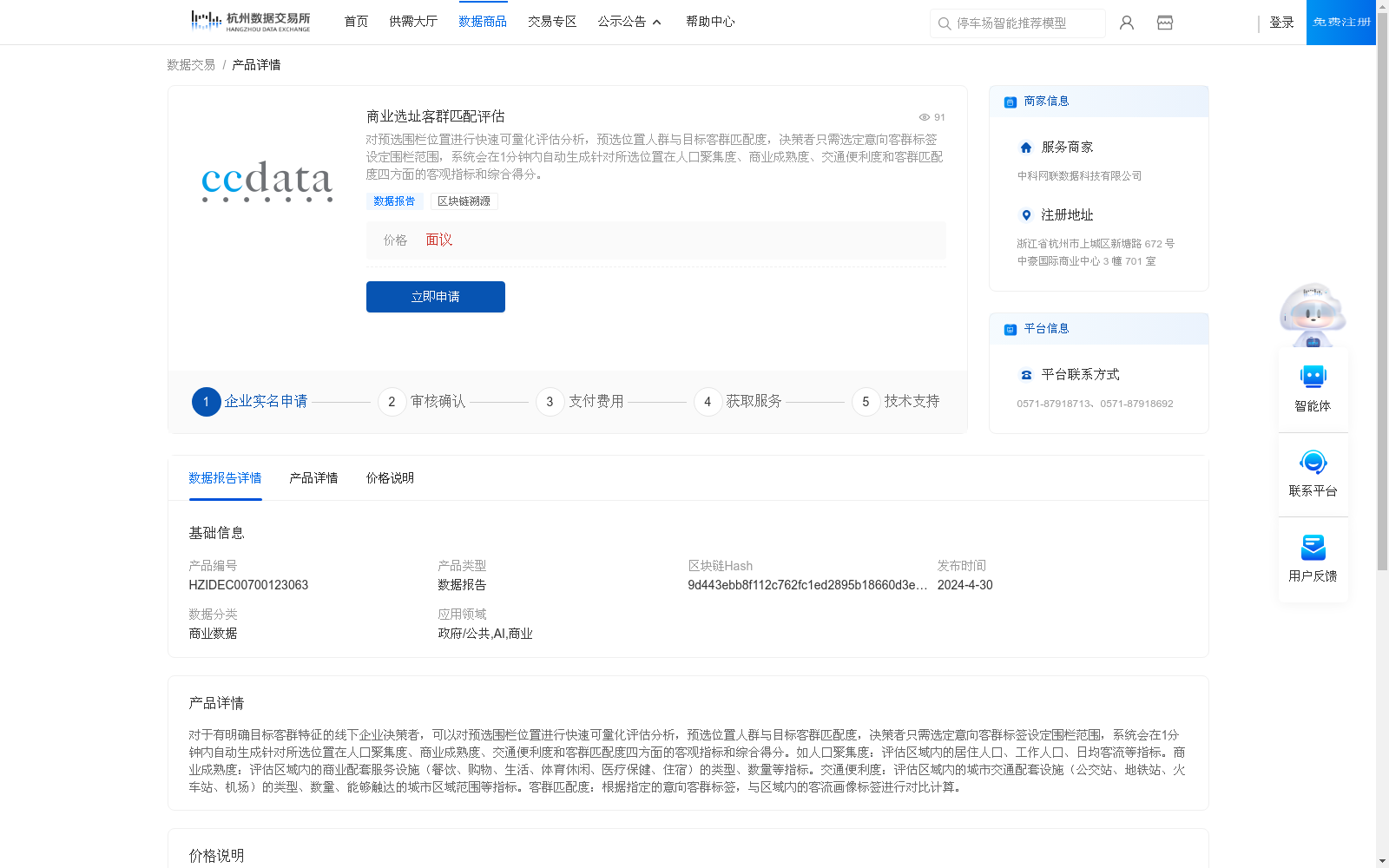Open the store icon beside the account icon
This screenshot has width=1389, height=868.
(1164, 22)
